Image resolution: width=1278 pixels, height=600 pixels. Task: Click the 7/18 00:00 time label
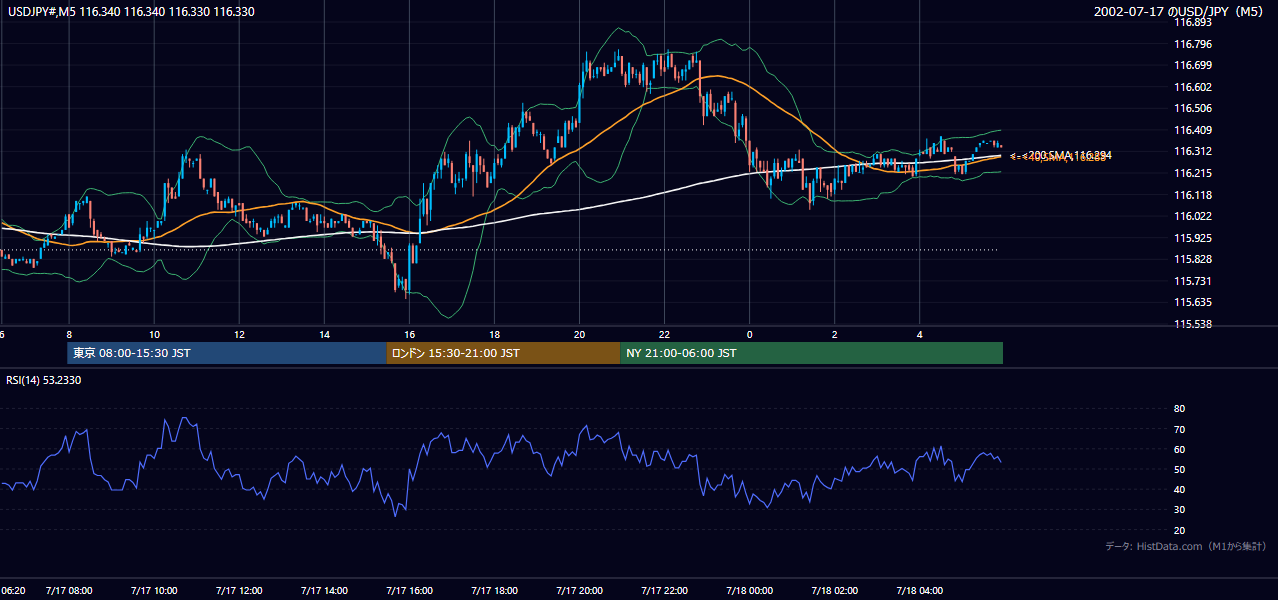749,590
